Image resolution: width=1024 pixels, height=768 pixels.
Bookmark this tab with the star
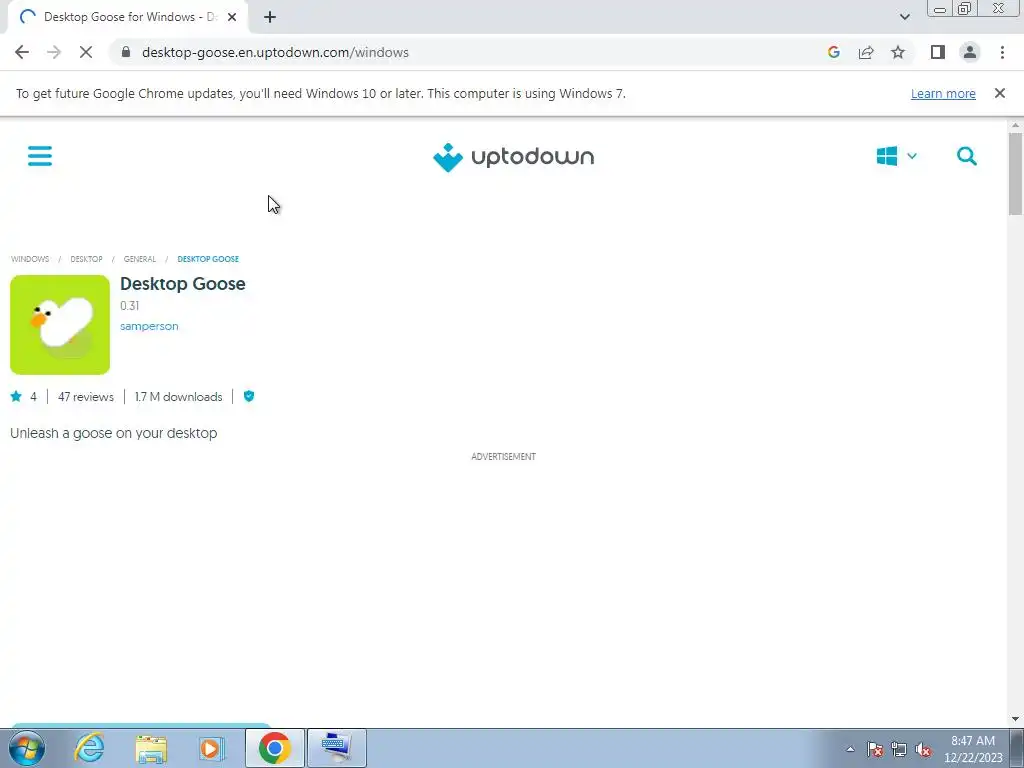(x=898, y=52)
